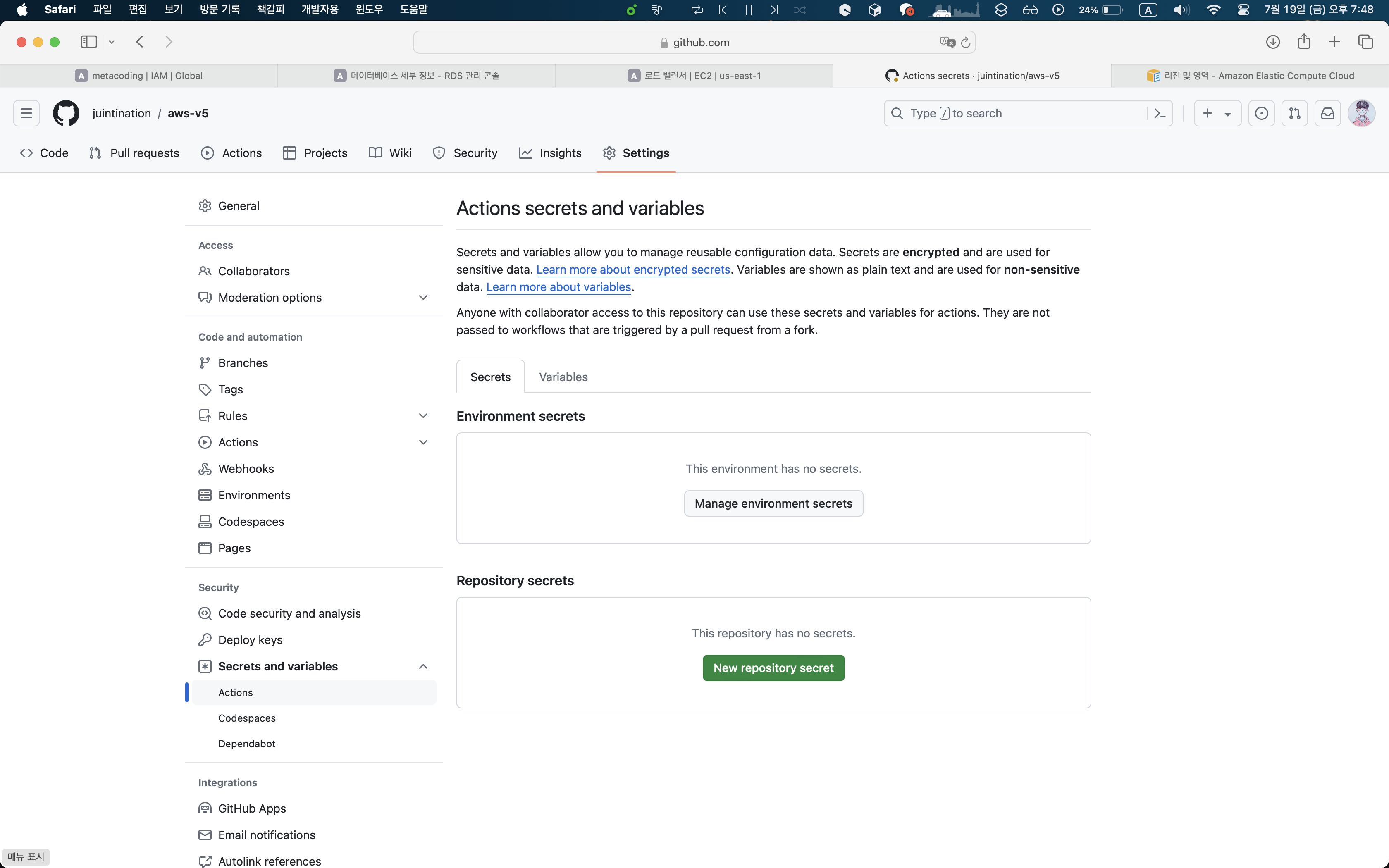
Task: Open pull requests icon in header
Action: pos(1294,113)
